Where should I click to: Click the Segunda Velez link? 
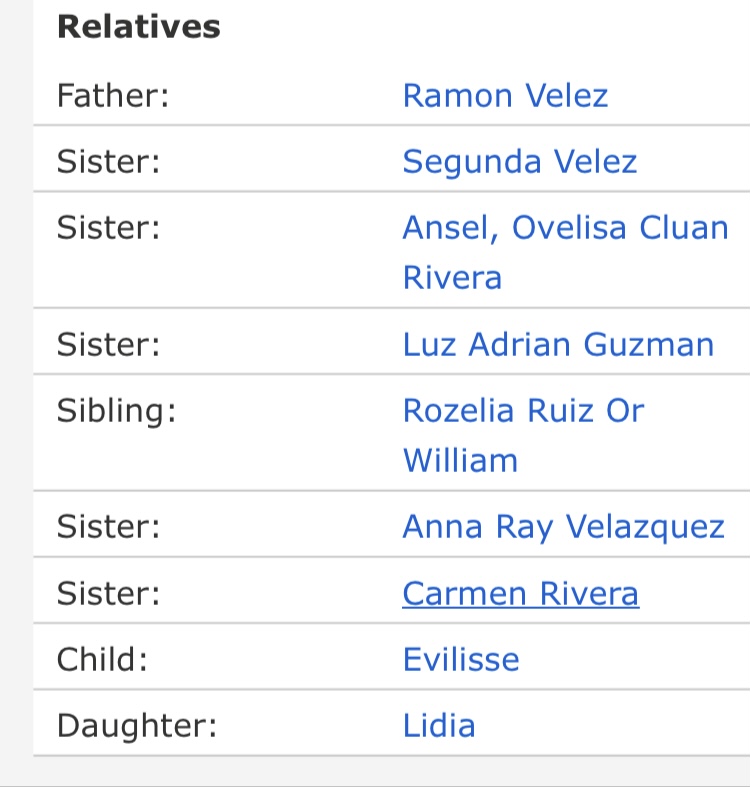point(519,162)
